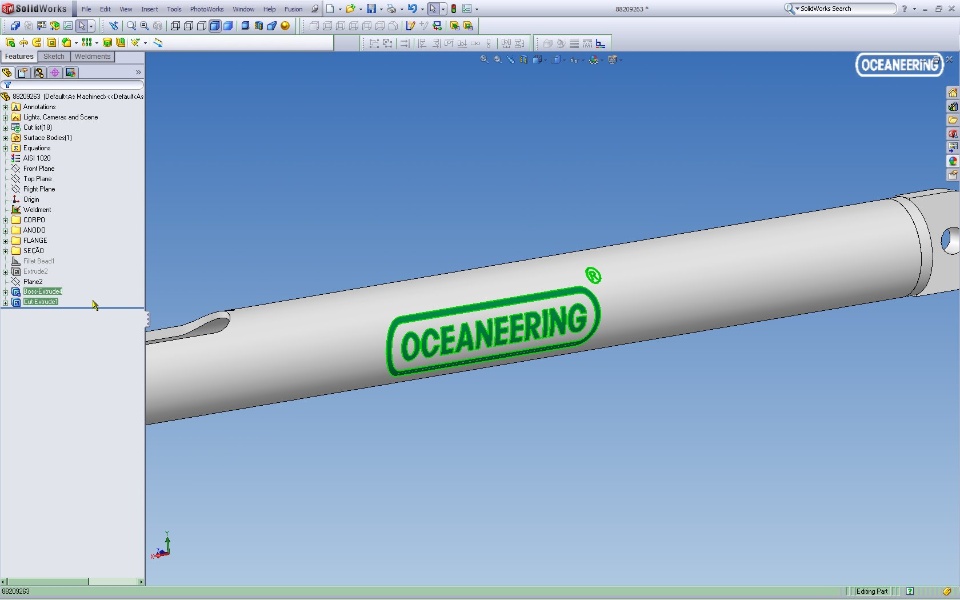Expand the hidden tabs chevron in feature panel

[x=138, y=72]
